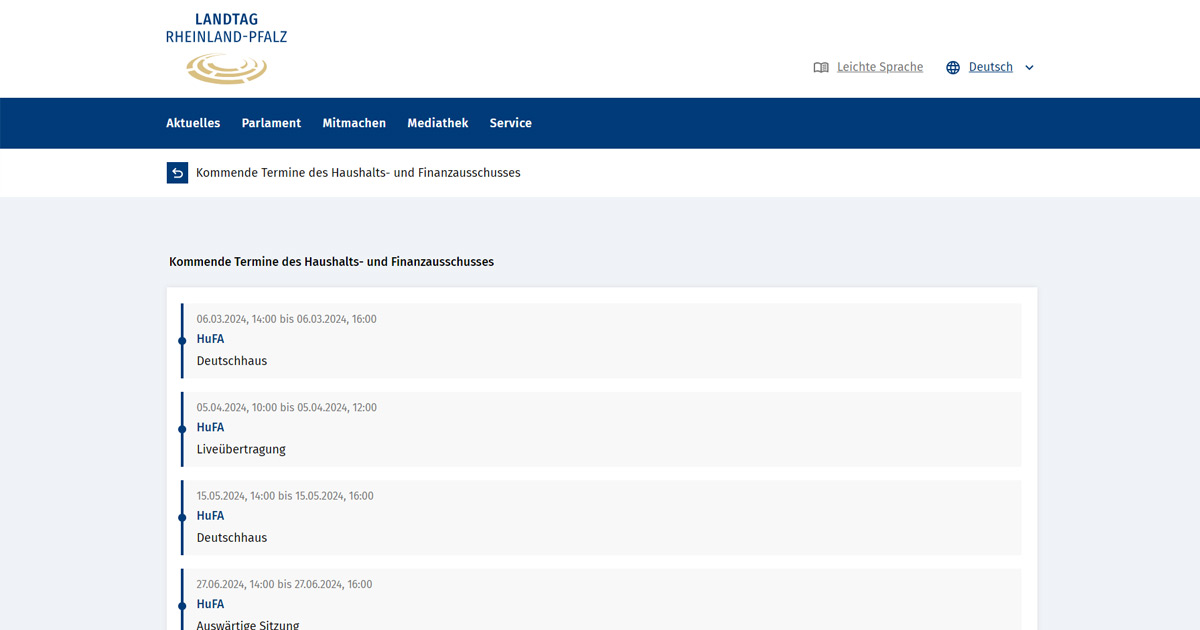1200x630 pixels.
Task: Open HuFA entry on 15.05.2024
Action: click(210, 516)
